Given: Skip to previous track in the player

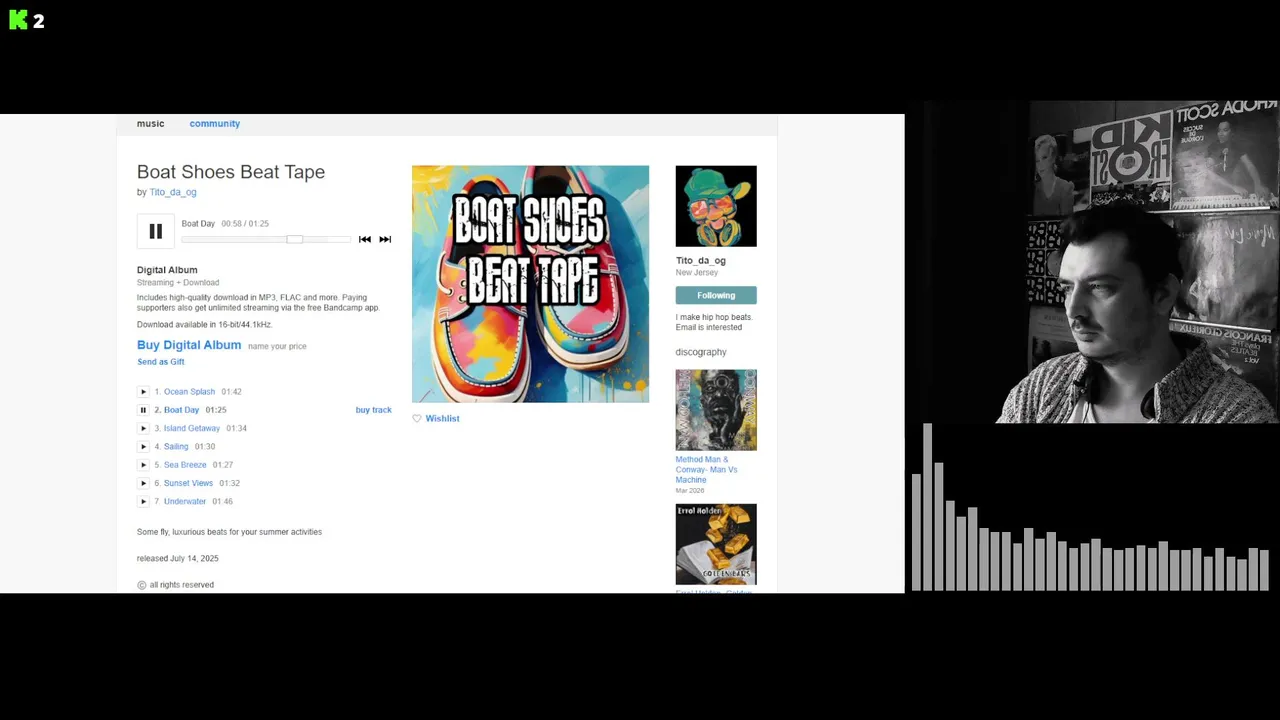Looking at the screenshot, I should (x=364, y=239).
